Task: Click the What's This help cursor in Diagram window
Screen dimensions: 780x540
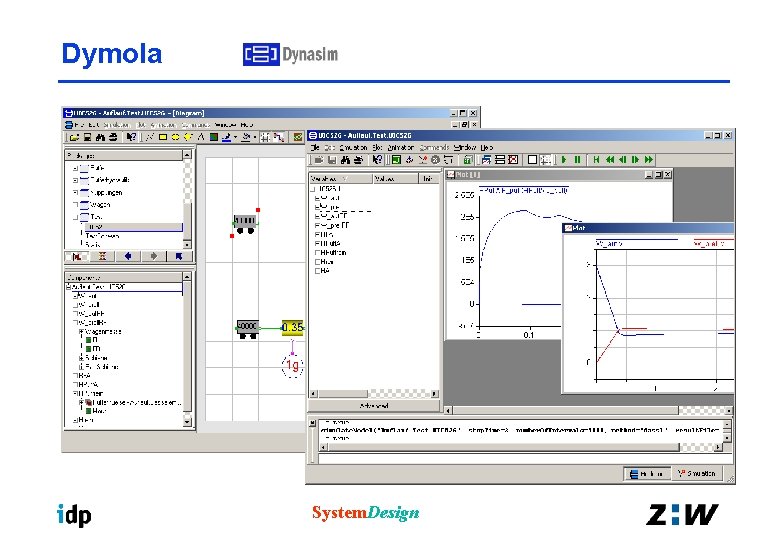Action: [131, 137]
